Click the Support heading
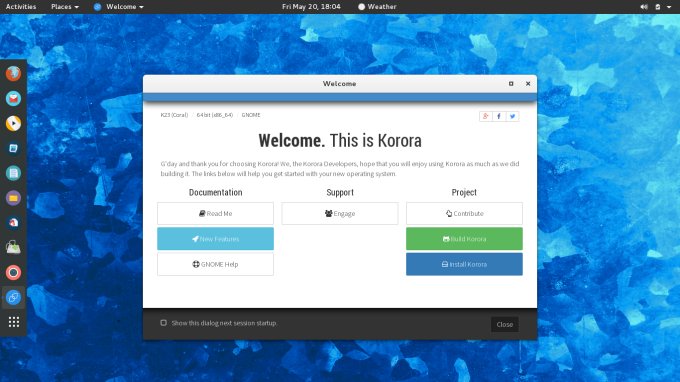This screenshot has height=382, width=680. point(340,193)
